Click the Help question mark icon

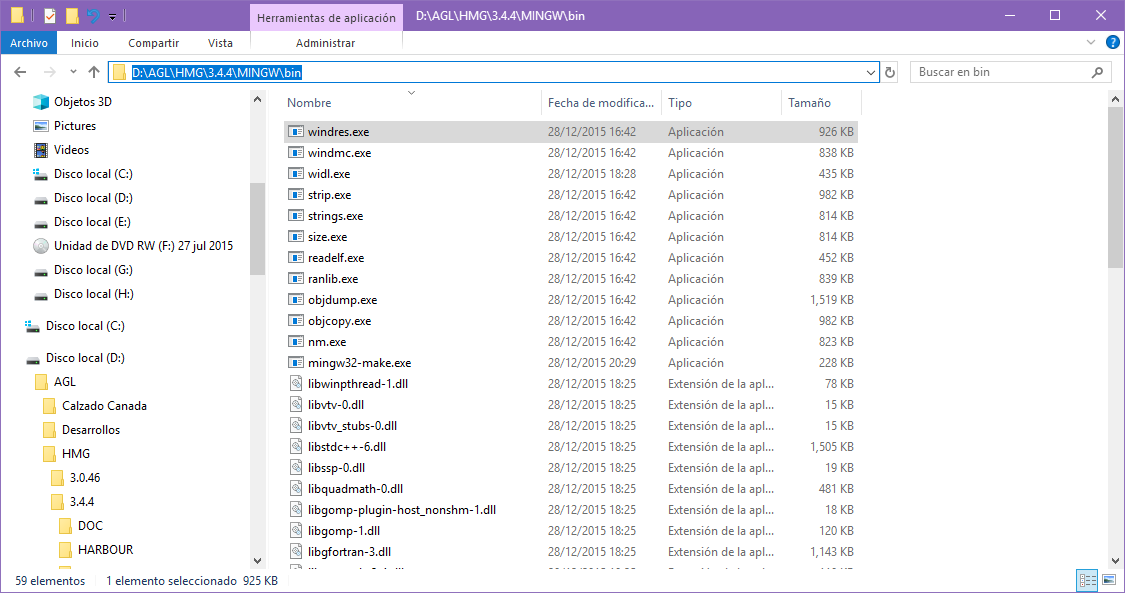1112,43
